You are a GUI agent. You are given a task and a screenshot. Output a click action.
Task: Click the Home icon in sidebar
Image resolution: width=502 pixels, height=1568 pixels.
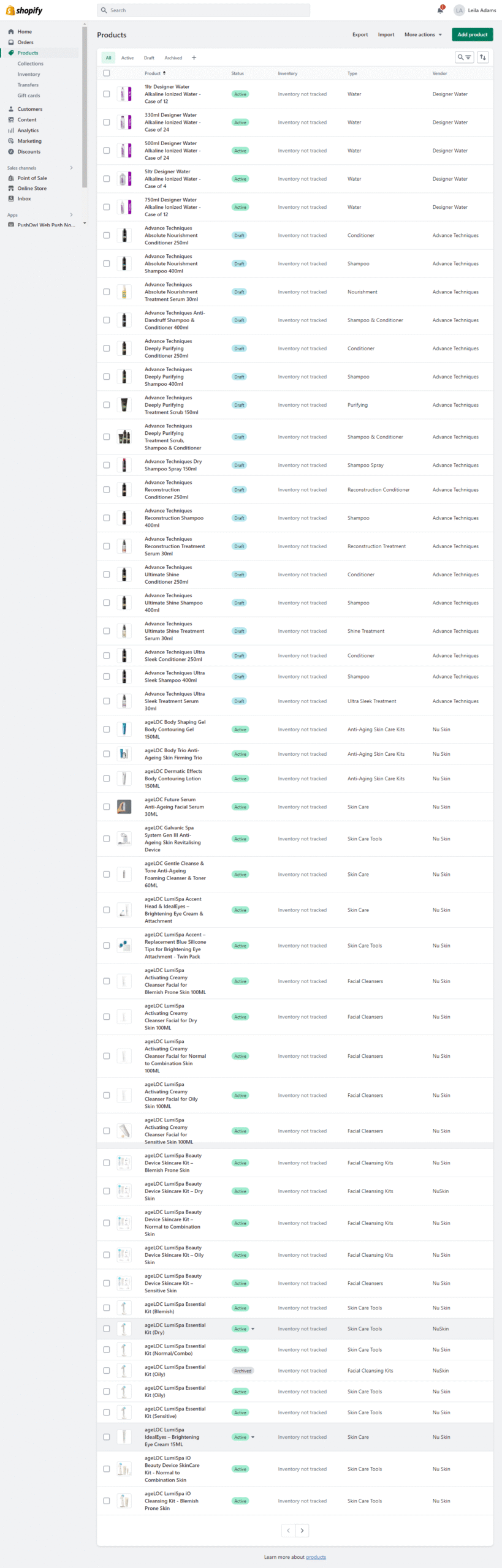tap(11, 32)
